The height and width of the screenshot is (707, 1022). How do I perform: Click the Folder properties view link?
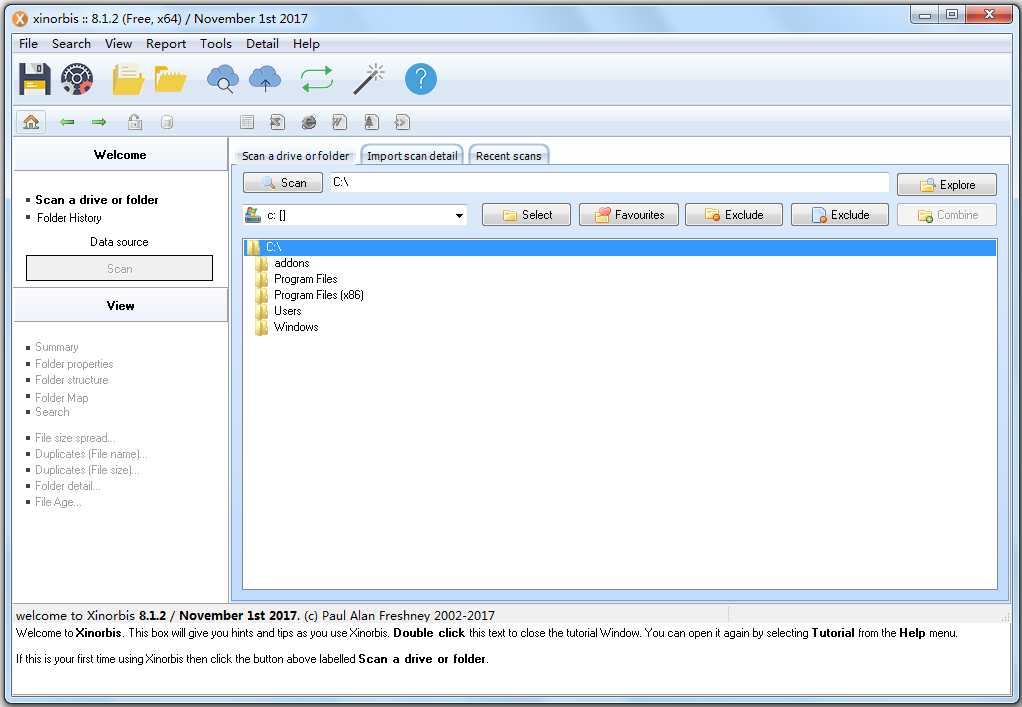(x=74, y=364)
